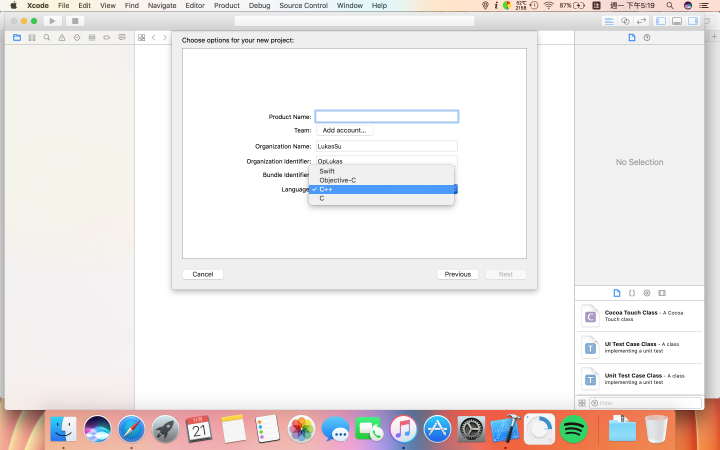Viewport: 720px width, 450px height.
Task: Go forward with the right chevron
Action: click(165, 38)
